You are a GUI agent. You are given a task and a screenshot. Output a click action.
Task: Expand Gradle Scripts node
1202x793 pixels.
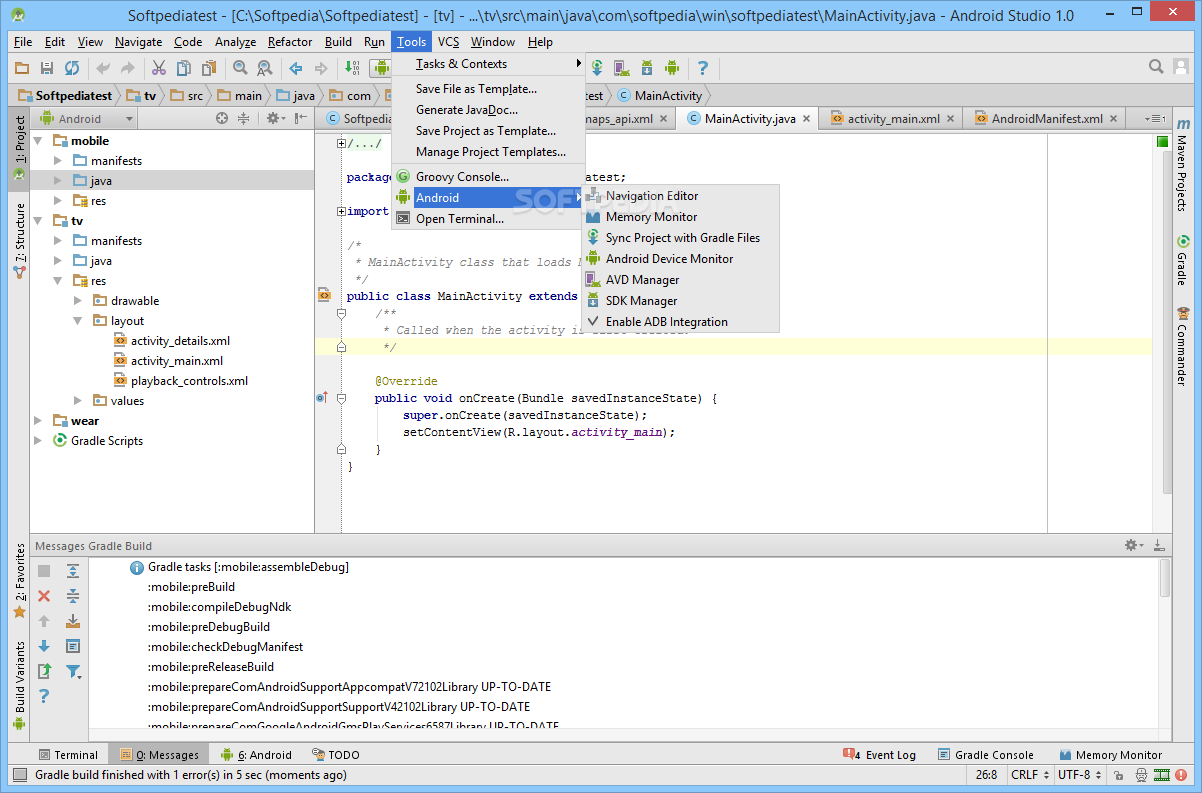pyautogui.click(x=39, y=441)
